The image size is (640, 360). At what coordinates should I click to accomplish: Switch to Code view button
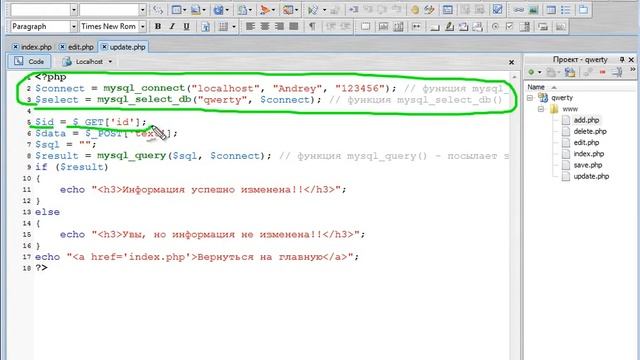[x=29, y=62]
